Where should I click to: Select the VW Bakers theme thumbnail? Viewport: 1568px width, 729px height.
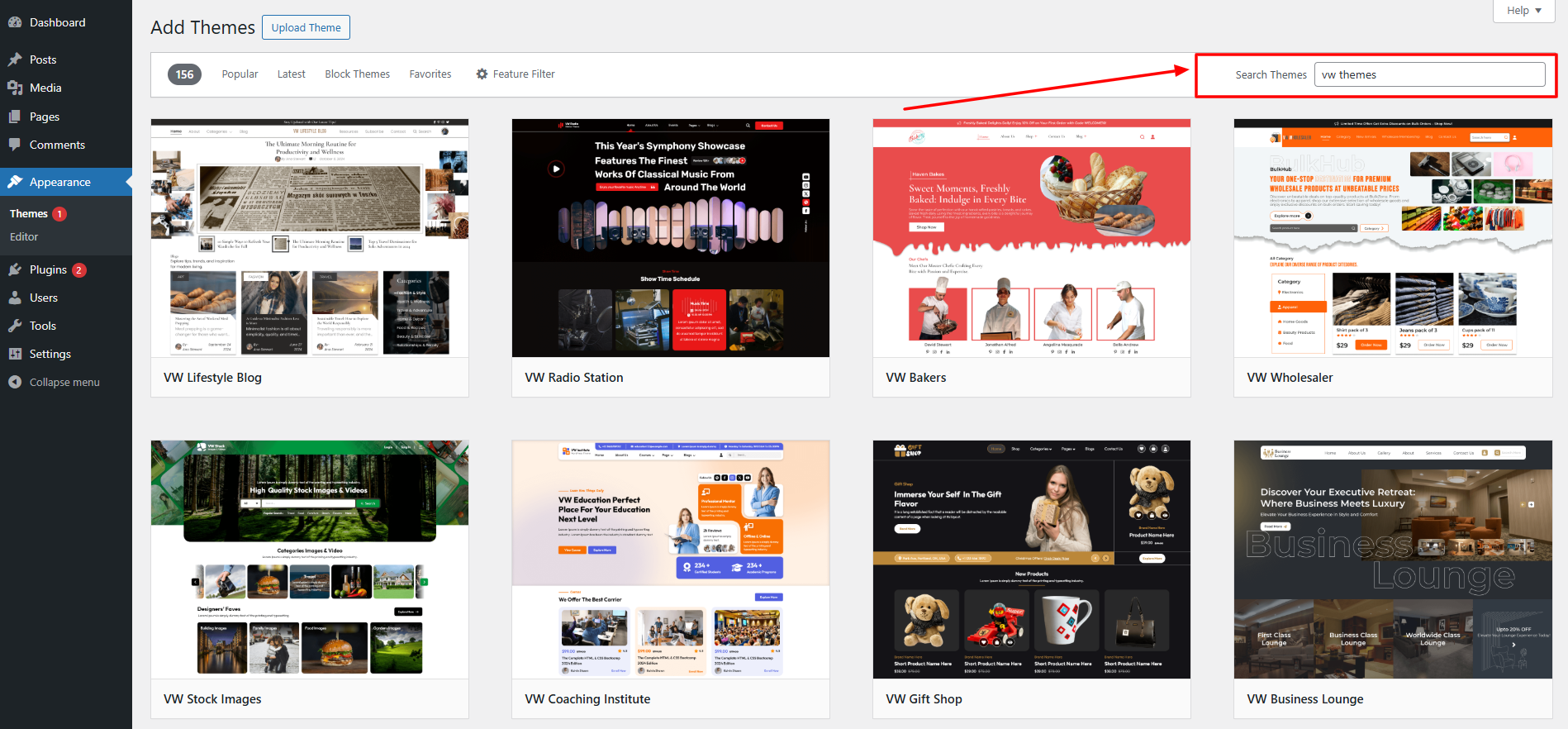(1032, 238)
